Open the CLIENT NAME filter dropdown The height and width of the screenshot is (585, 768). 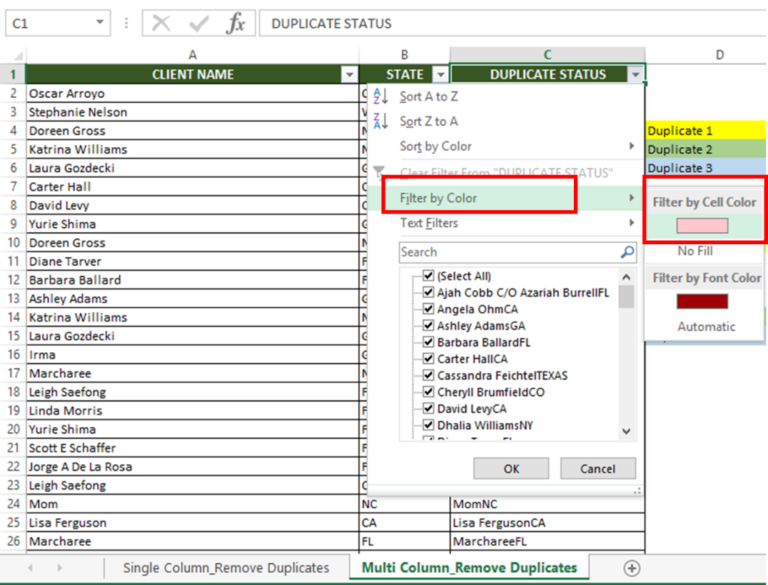(x=349, y=74)
